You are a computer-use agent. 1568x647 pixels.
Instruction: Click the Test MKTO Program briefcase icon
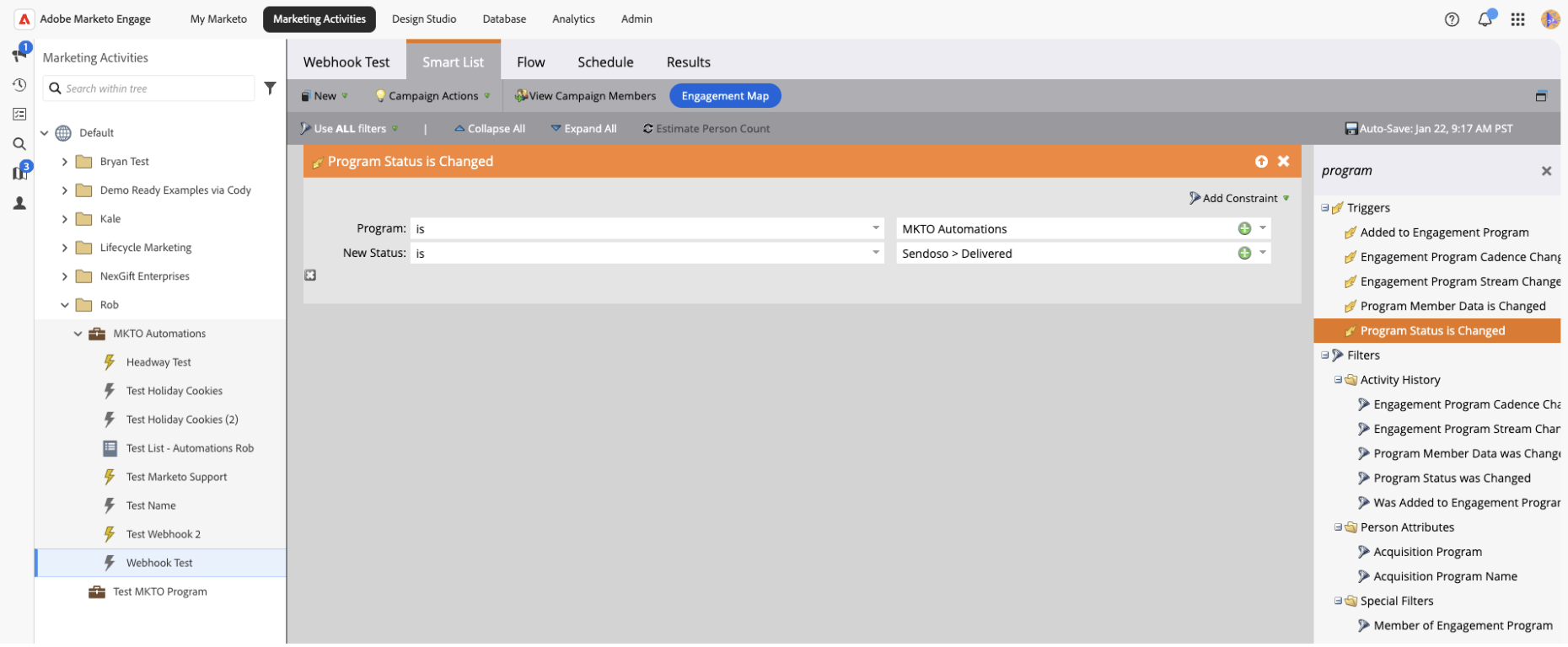click(x=97, y=591)
